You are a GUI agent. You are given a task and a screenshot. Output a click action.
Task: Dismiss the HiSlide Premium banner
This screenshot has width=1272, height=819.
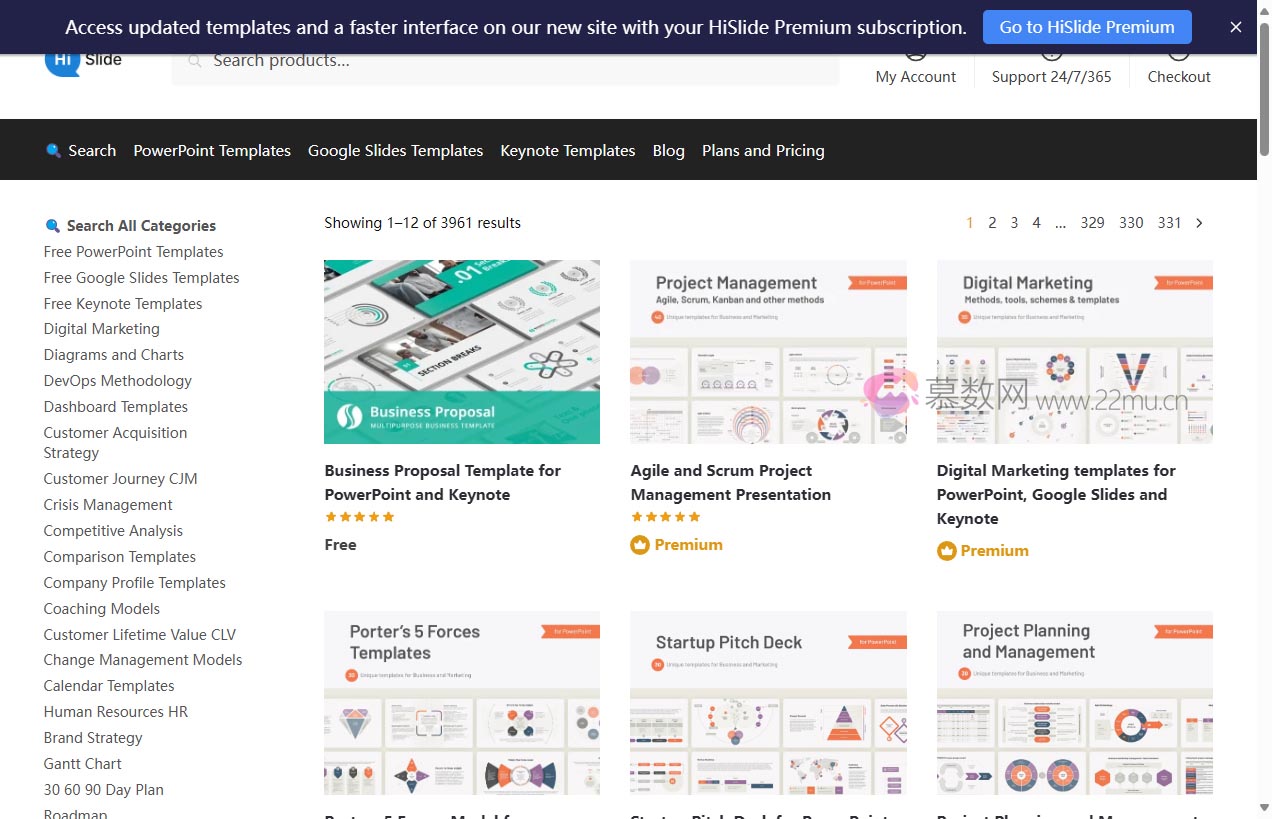1236,27
